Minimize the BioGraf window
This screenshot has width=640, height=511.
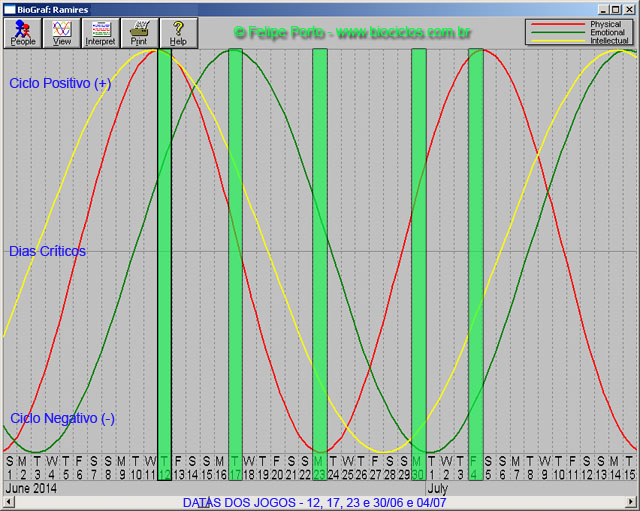click(x=604, y=9)
